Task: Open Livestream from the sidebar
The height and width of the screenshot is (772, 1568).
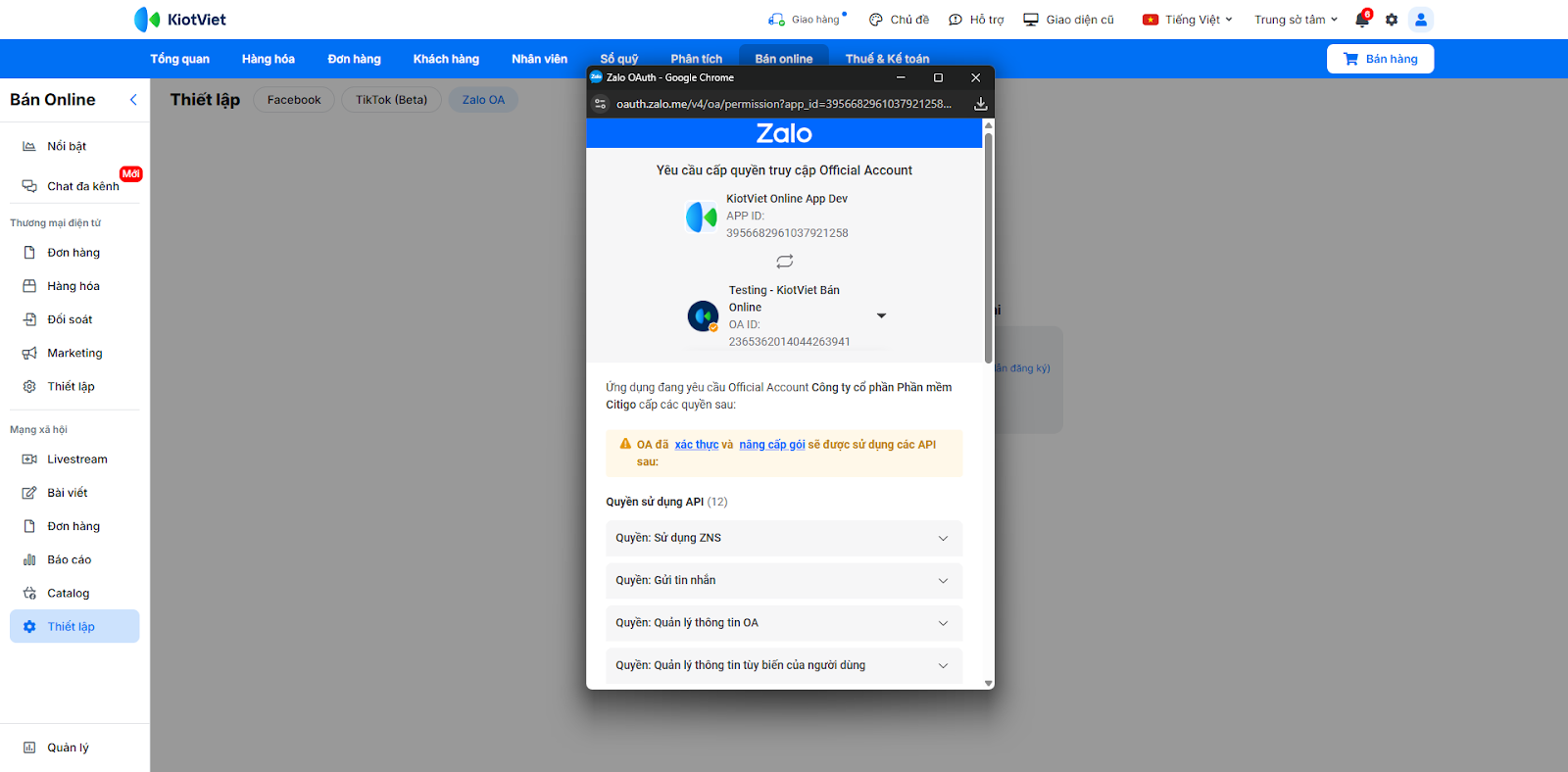Action: click(76, 459)
